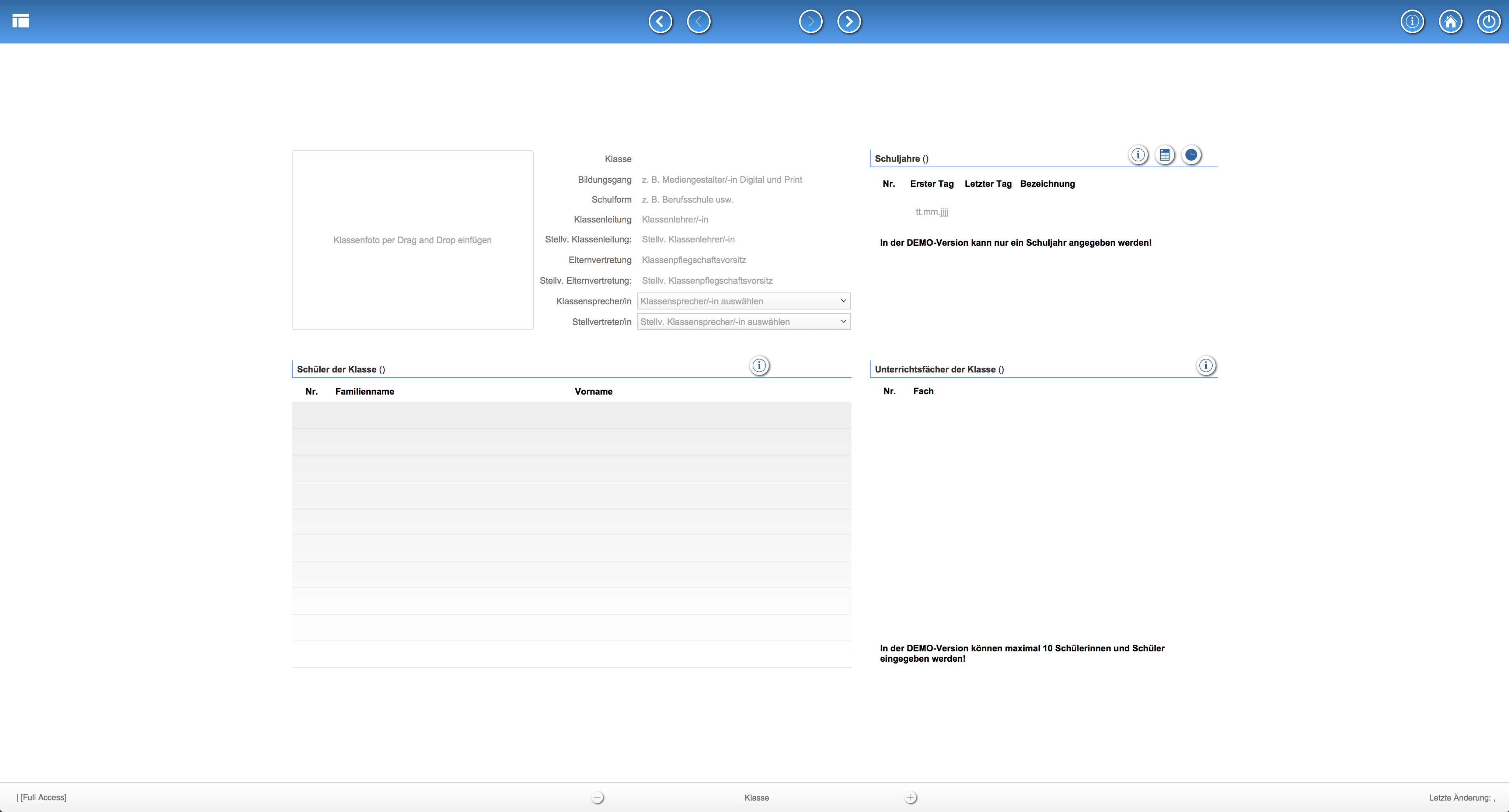
Task: Go to first record with bold back arrow
Action: [660, 22]
